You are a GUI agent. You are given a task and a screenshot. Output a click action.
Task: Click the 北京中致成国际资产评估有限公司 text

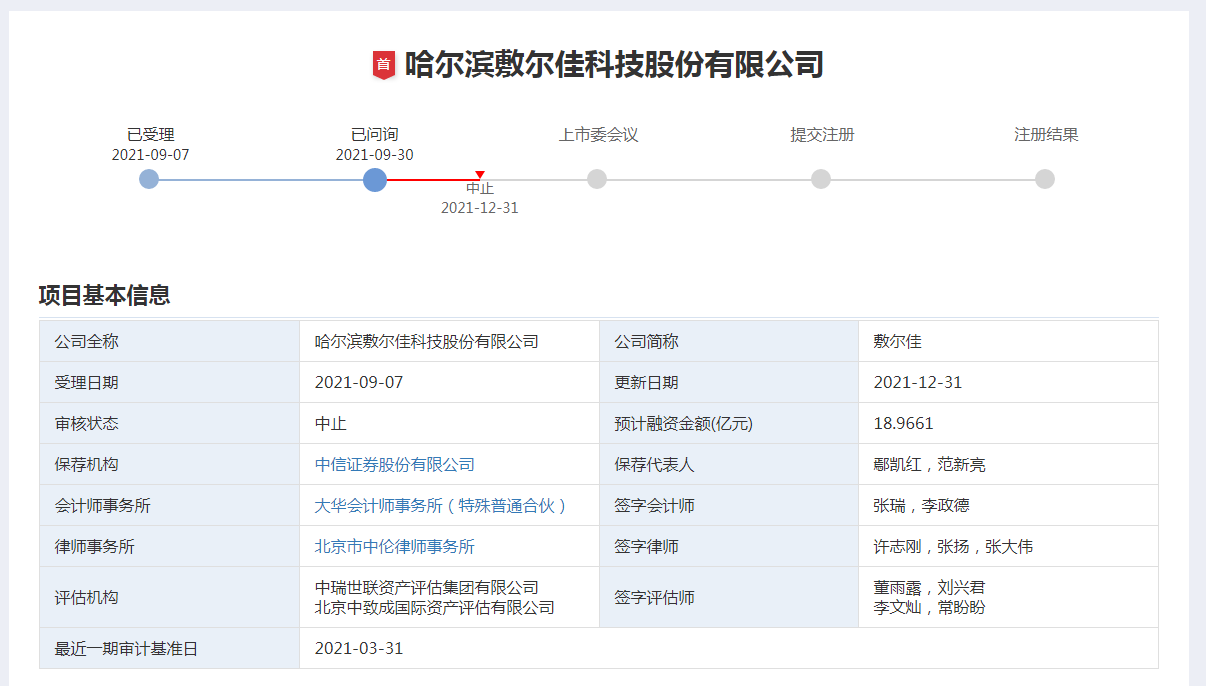(x=434, y=608)
